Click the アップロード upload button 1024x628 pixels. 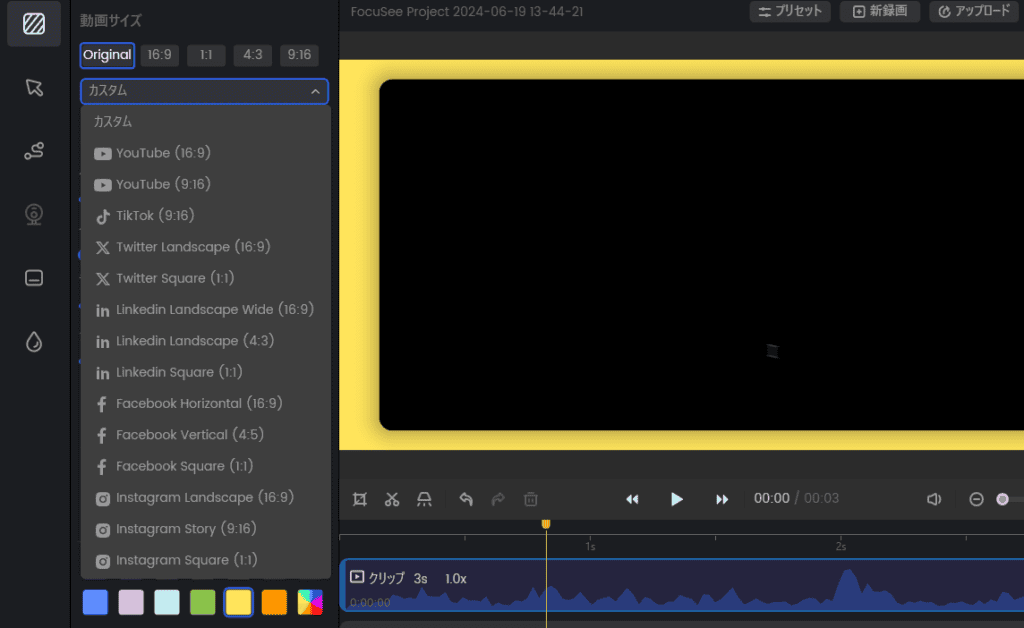[x=974, y=12]
